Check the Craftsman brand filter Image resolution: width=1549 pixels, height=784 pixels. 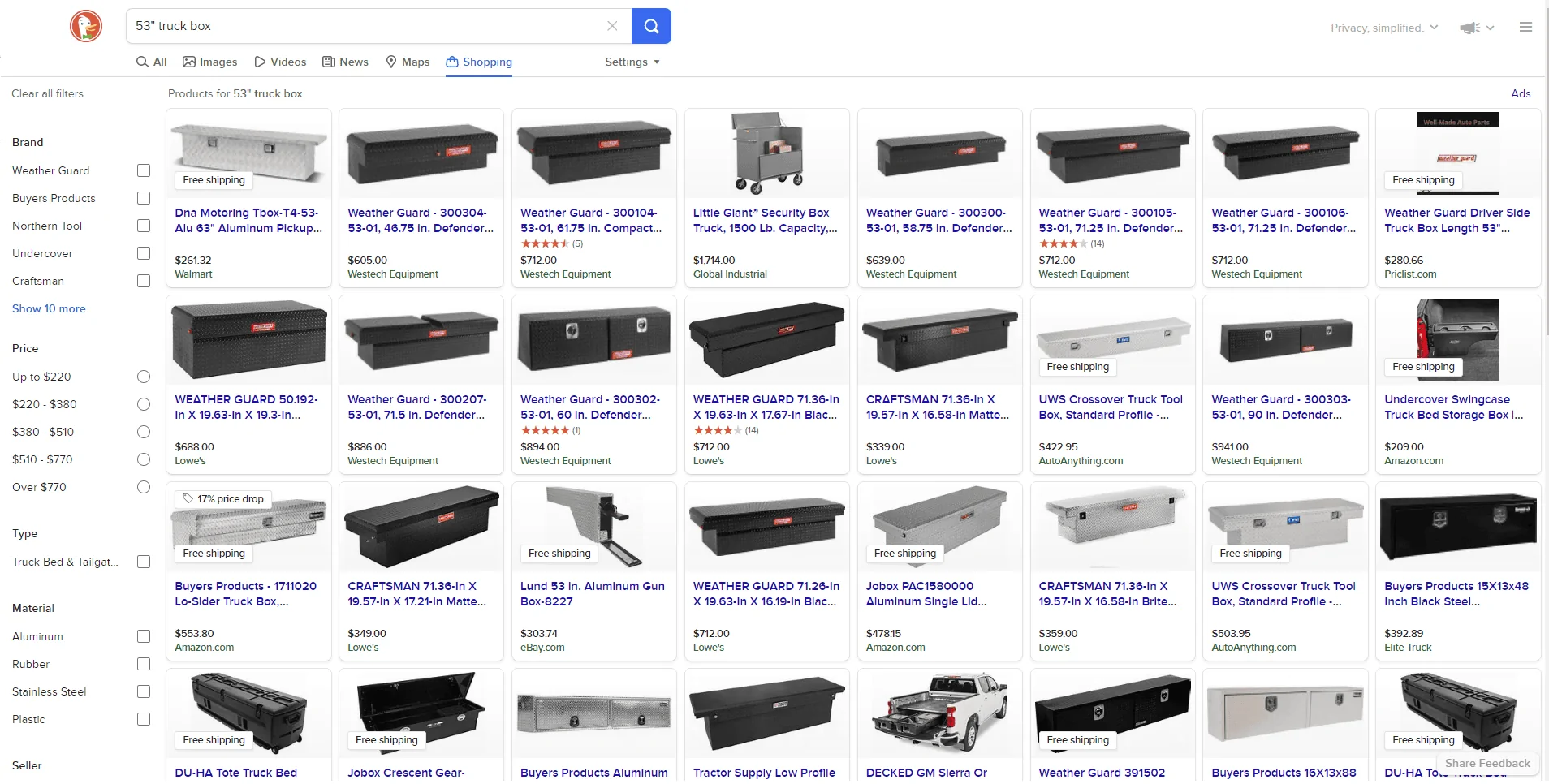click(144, 281)
